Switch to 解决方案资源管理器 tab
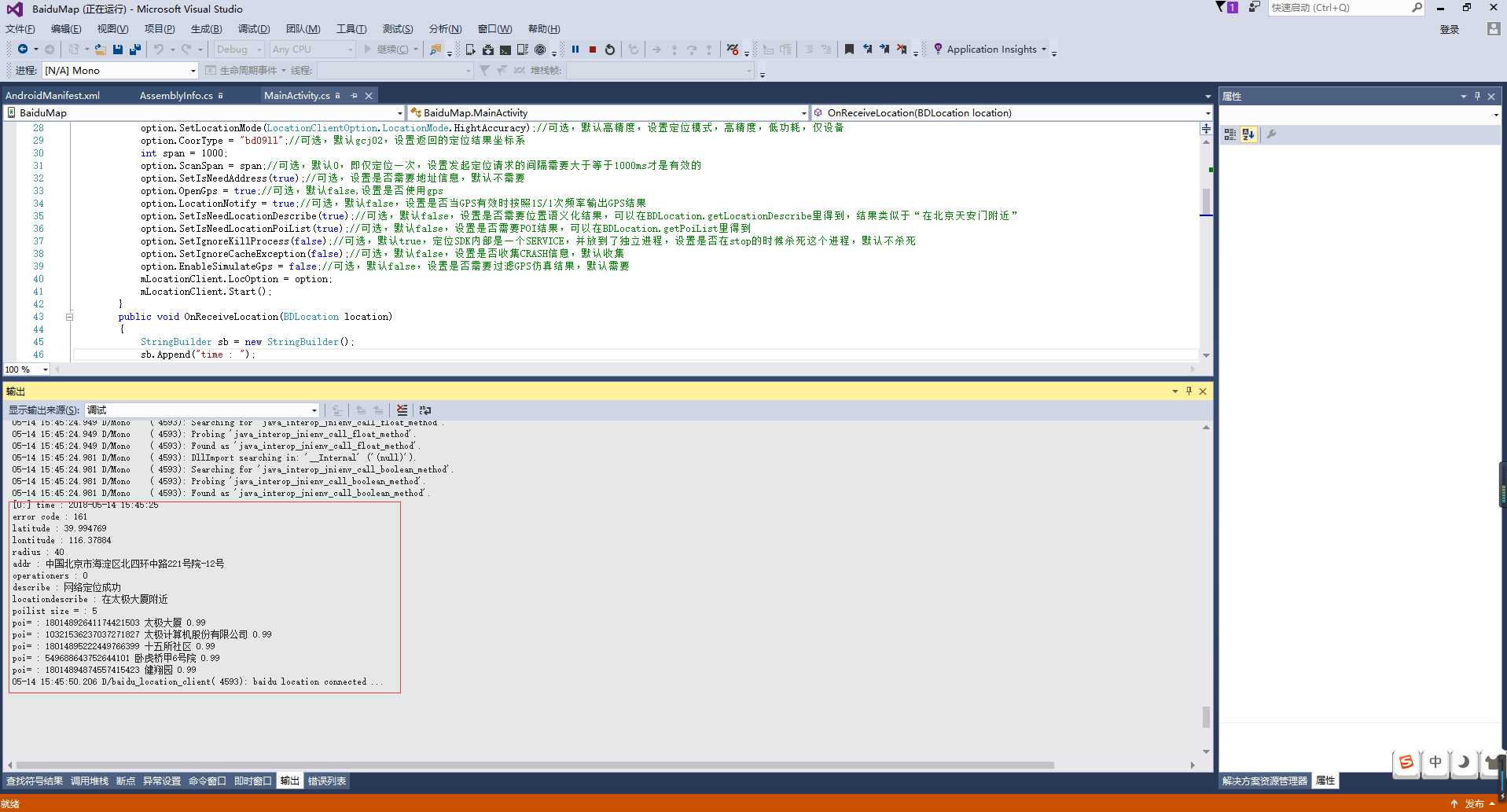Image resolution: width=1507 pixels, height=812 pixels. (1264, 781)
